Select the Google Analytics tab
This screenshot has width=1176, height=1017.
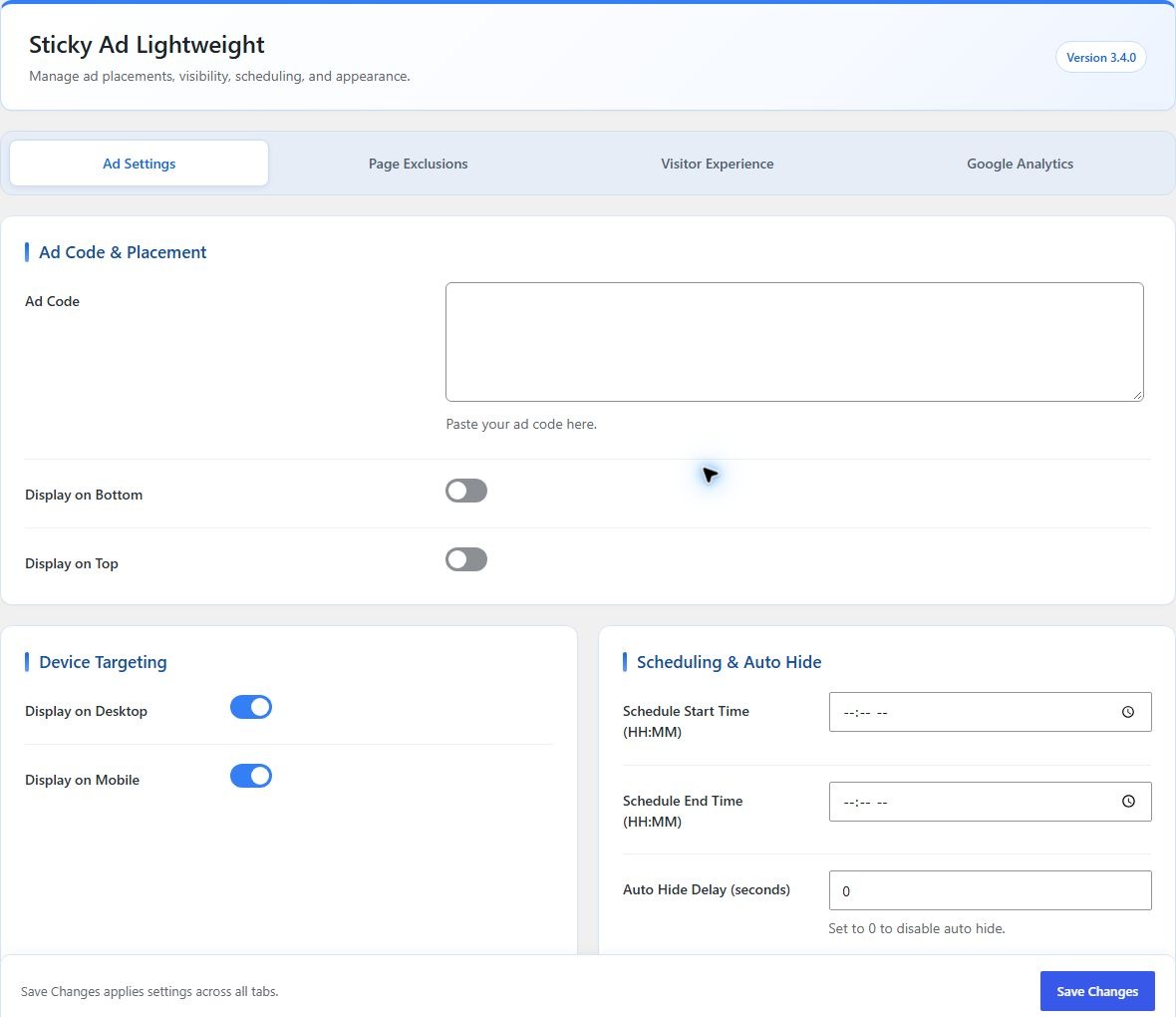1020,163
